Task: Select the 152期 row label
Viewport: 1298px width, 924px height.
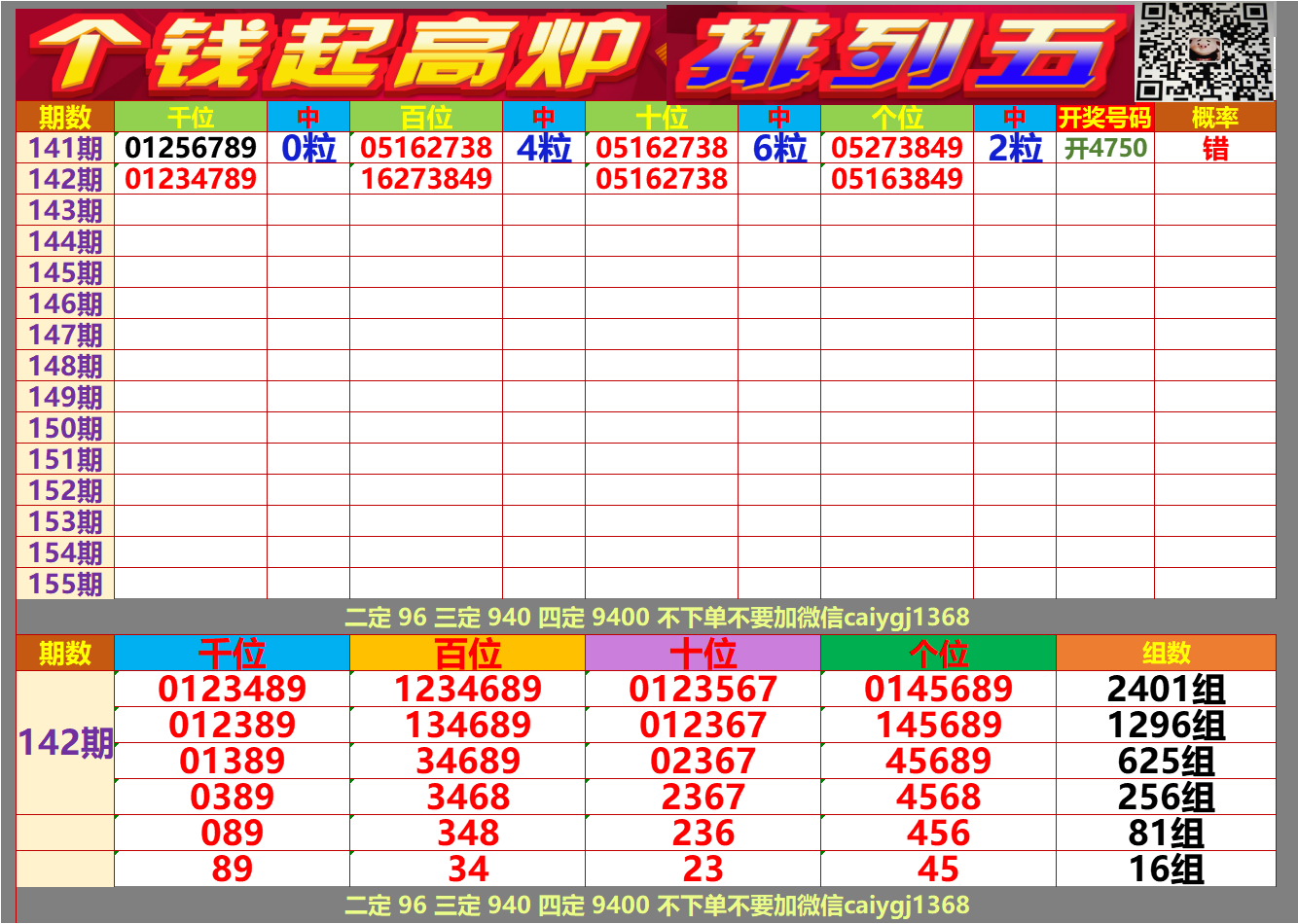Action: 65,490
